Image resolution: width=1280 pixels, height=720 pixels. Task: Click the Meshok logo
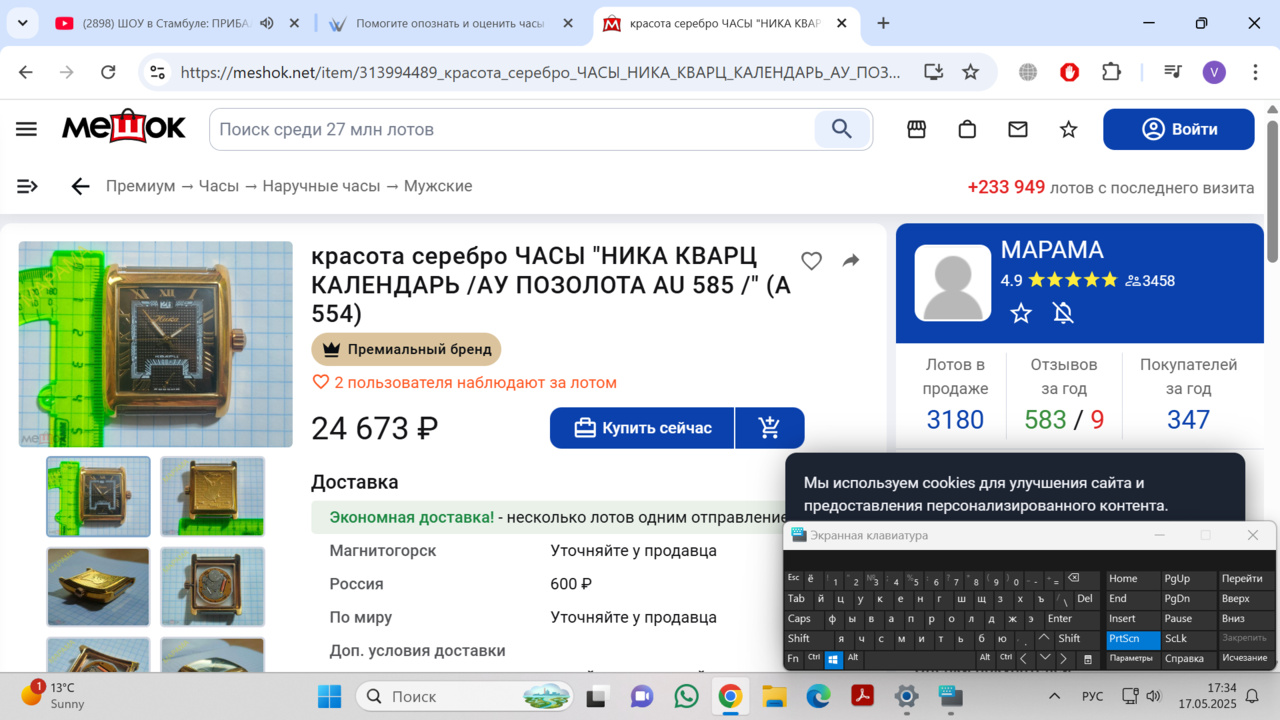pos(124,128)
